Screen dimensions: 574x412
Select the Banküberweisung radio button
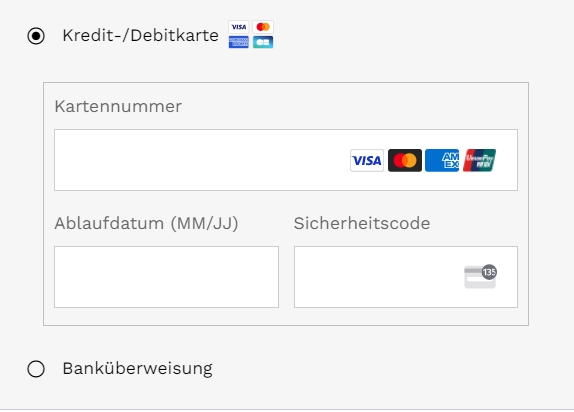point(36,369)
